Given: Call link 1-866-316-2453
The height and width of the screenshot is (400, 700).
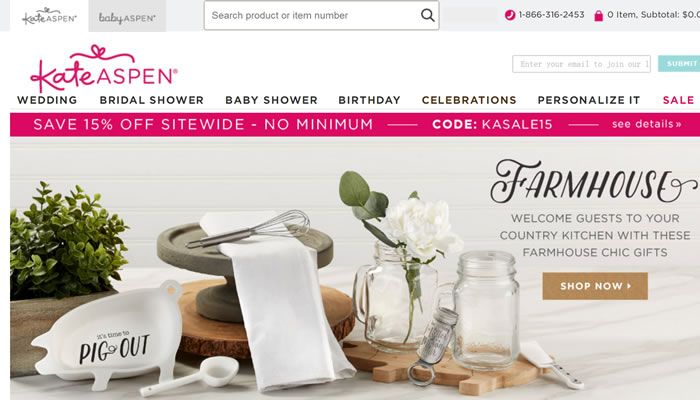Looking at the screenshot, I should (x=551, y=15).
